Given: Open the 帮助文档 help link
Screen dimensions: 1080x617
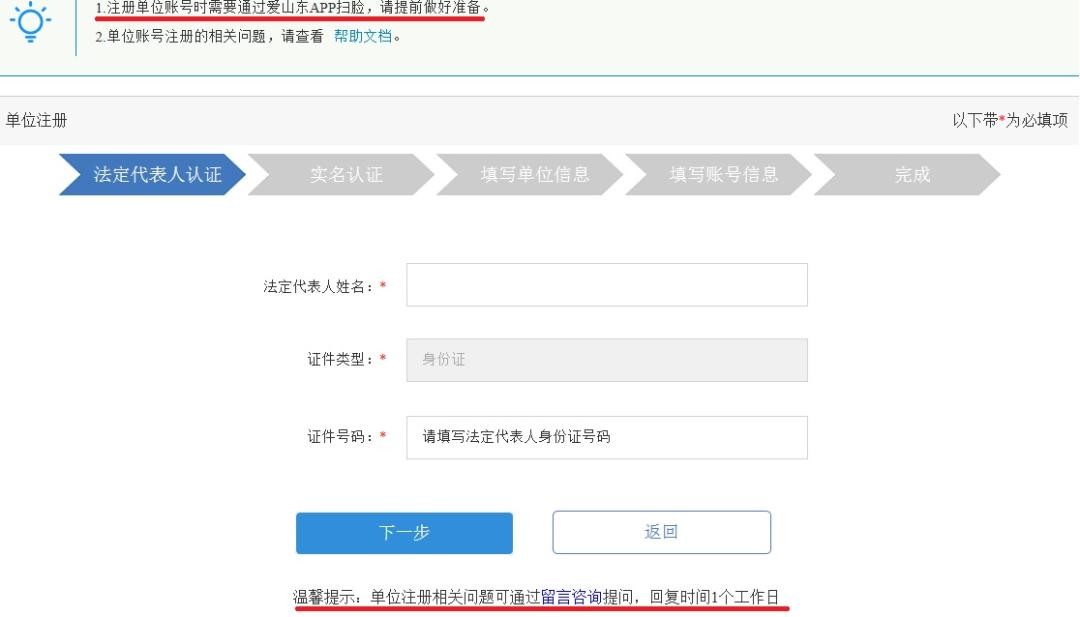Looking at the screenshot, I should click(363, 36).
